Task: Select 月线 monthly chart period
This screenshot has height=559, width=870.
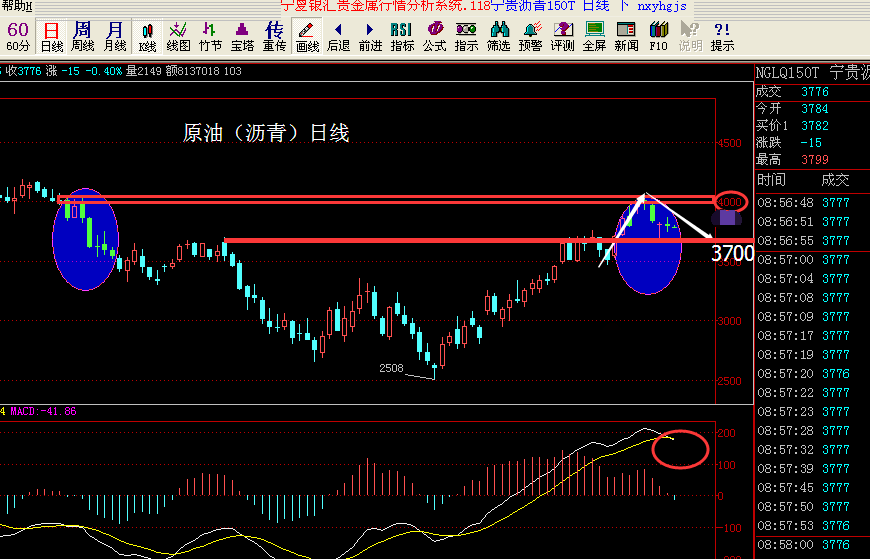Action: pos(115,37)
